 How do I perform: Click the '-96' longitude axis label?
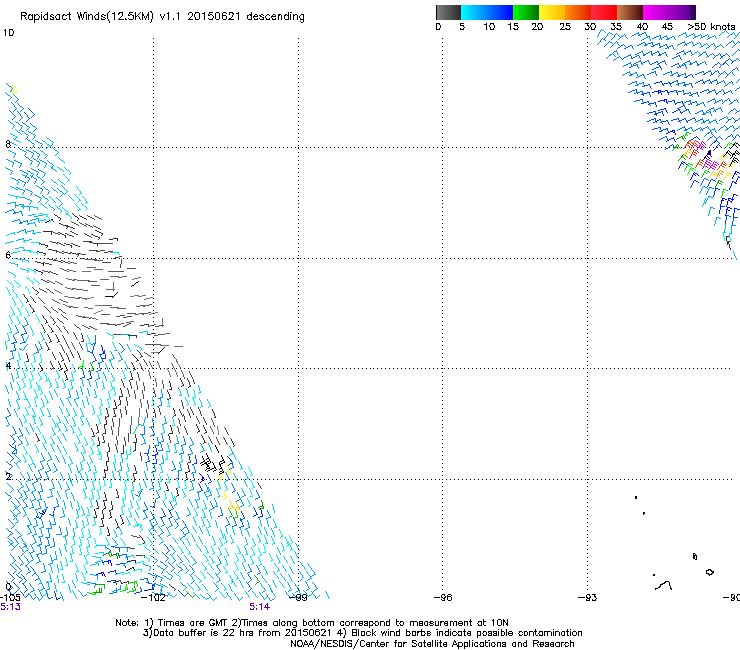click(x=443, y=598)
